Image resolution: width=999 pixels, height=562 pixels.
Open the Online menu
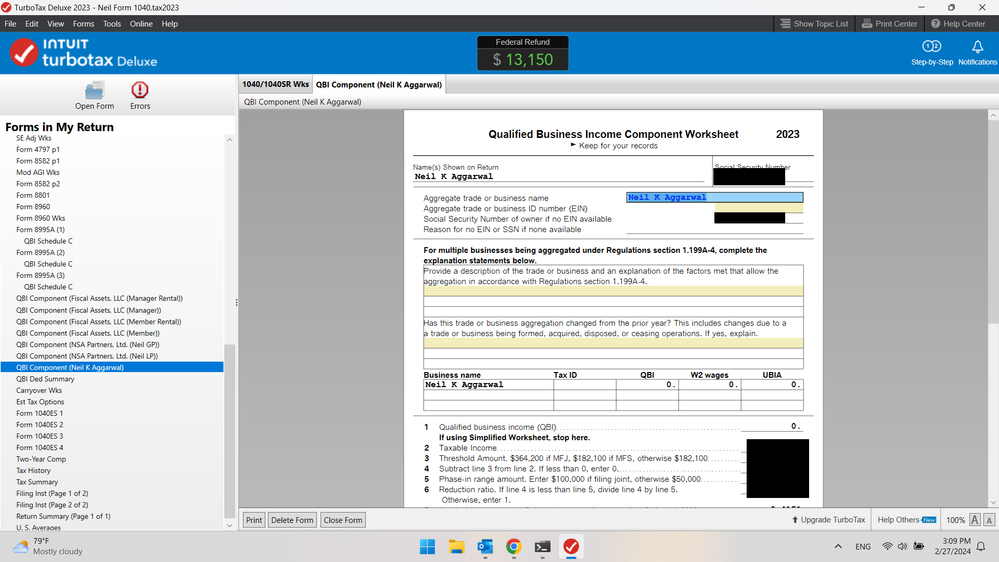141,24
